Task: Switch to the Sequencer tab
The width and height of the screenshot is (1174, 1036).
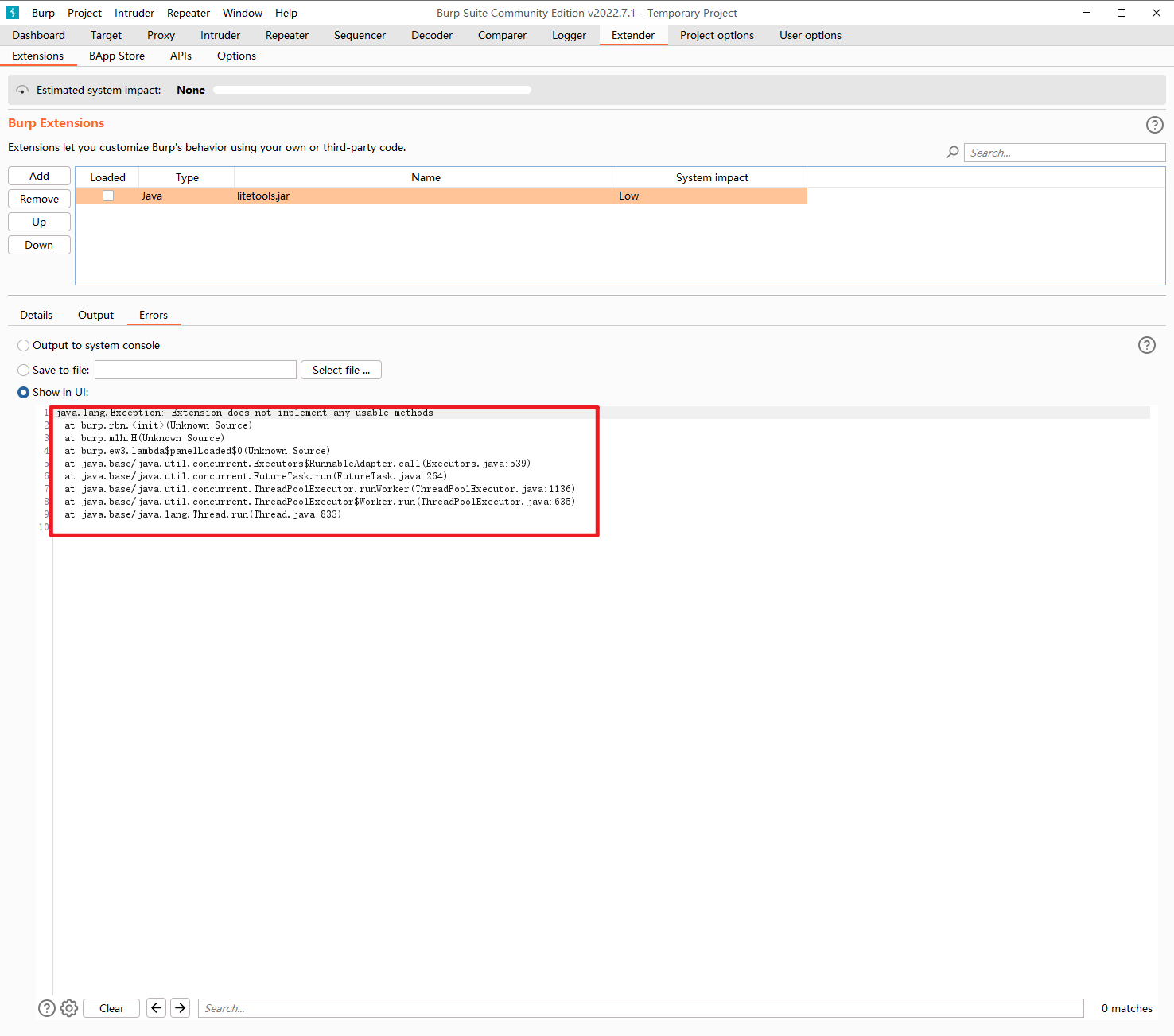Action: (x=360, y=35)
